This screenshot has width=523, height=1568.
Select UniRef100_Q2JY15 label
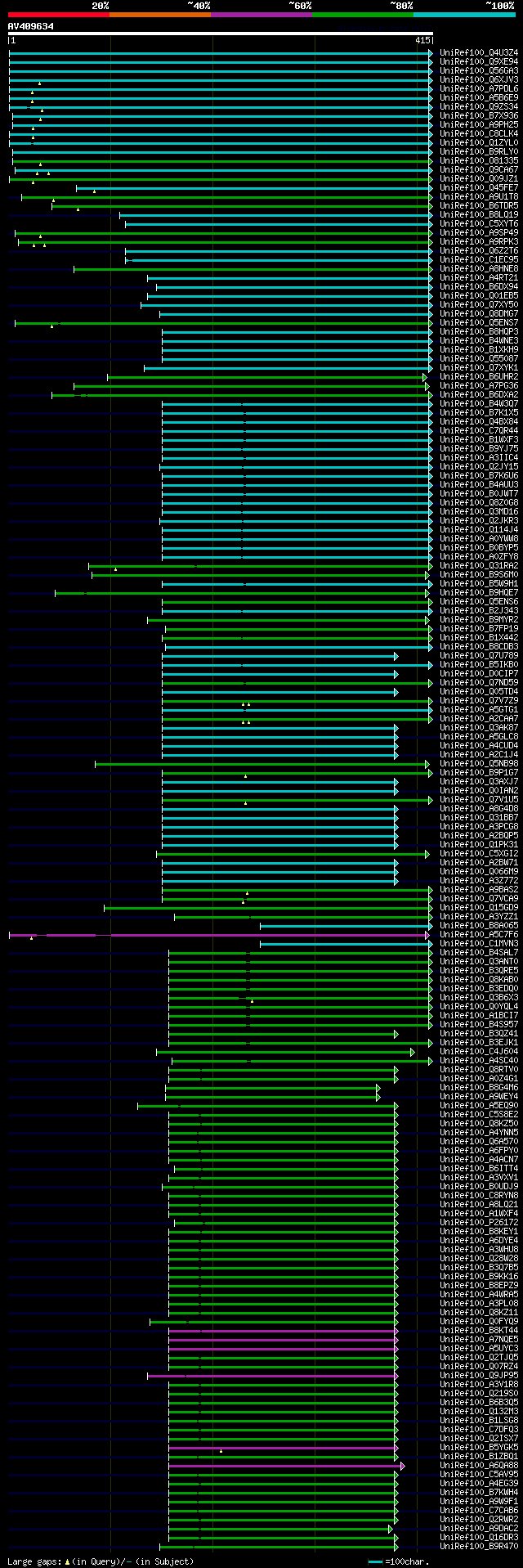pos(479,467)
